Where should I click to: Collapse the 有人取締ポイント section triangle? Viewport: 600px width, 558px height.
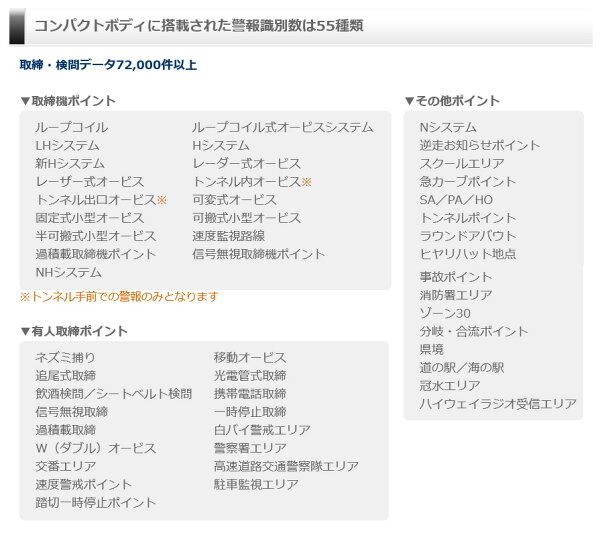tap(25, 332)
